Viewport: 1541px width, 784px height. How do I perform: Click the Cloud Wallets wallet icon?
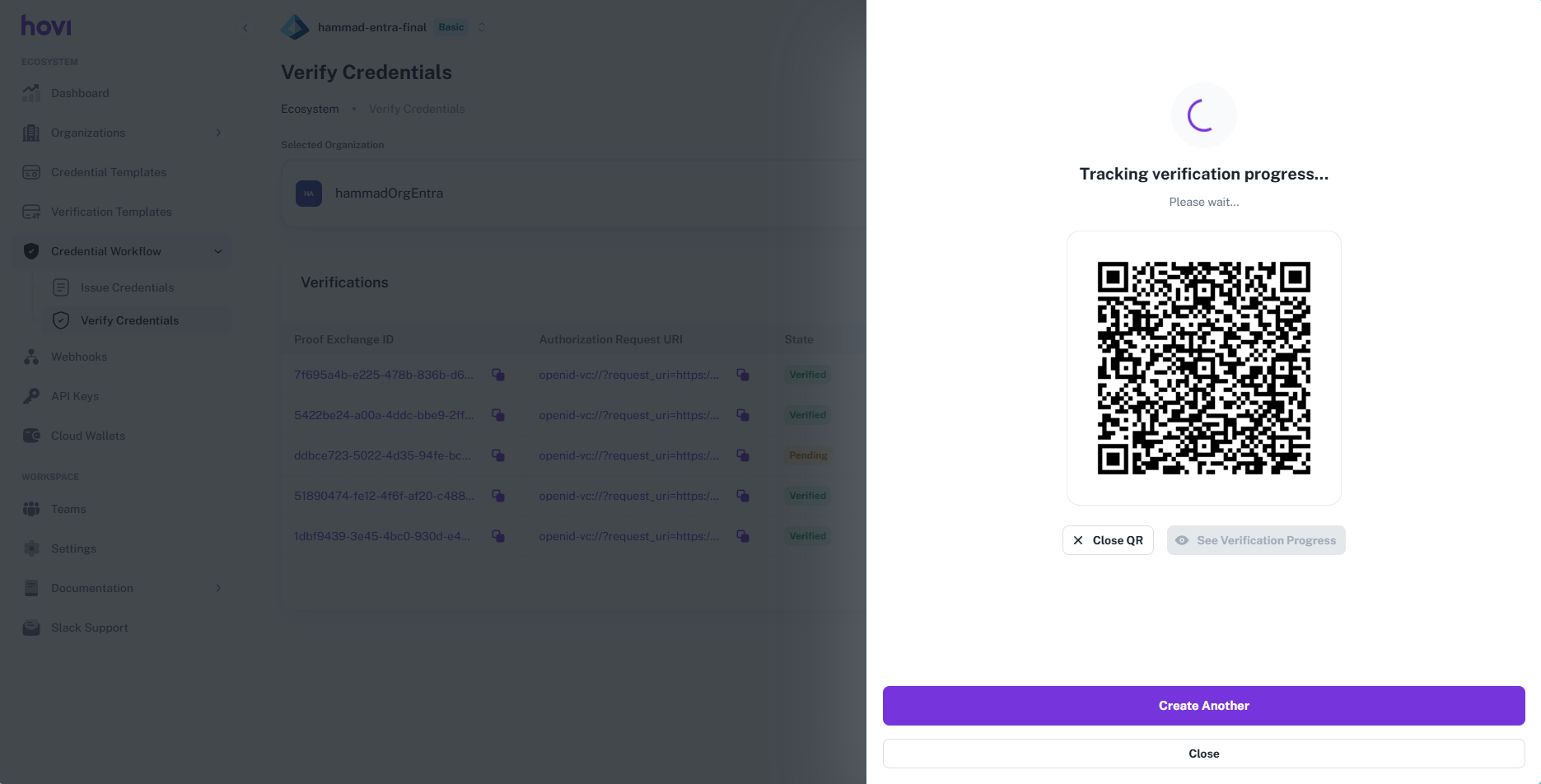pyautogui.click(x=31, y=436)
